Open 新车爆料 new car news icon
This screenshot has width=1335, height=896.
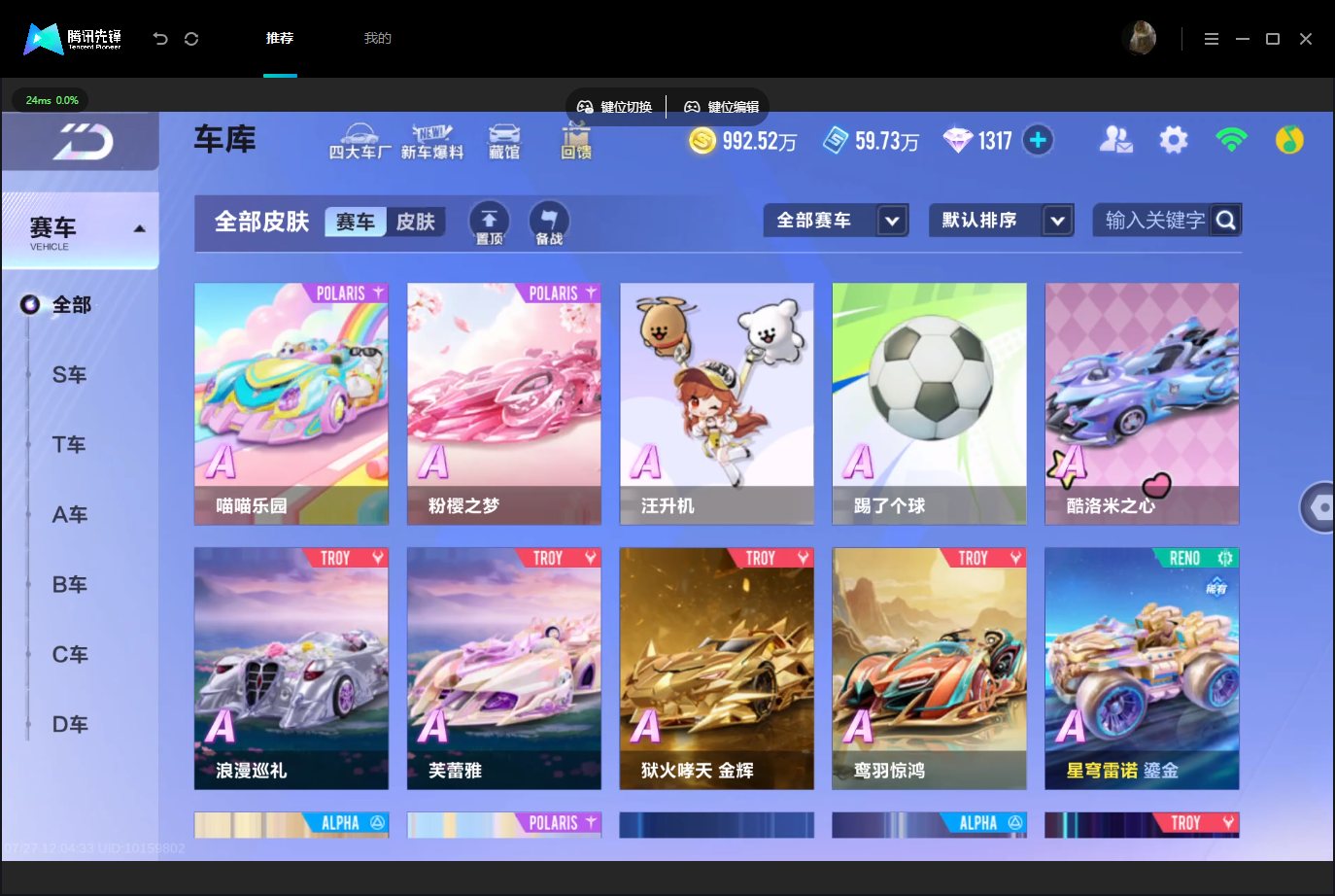[x=432, y=141]
